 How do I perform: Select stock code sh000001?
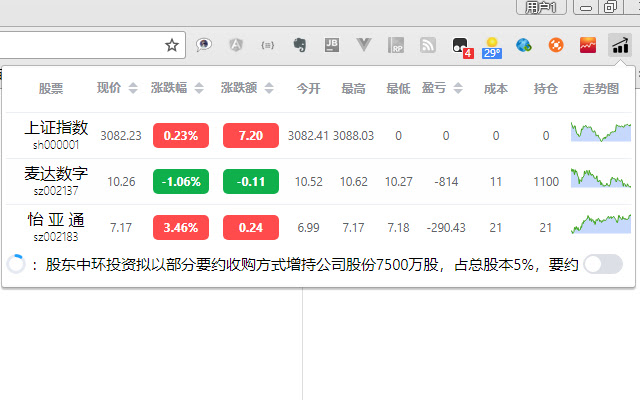point(56,145)
